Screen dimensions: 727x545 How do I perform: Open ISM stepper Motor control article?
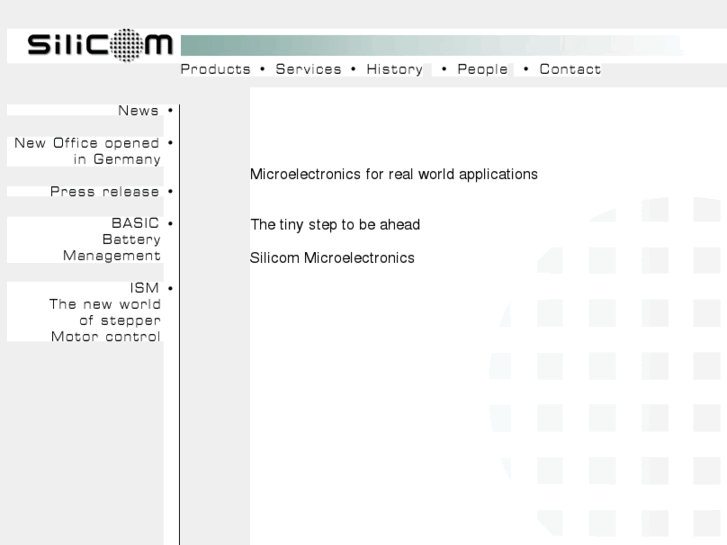pos(105,312)
